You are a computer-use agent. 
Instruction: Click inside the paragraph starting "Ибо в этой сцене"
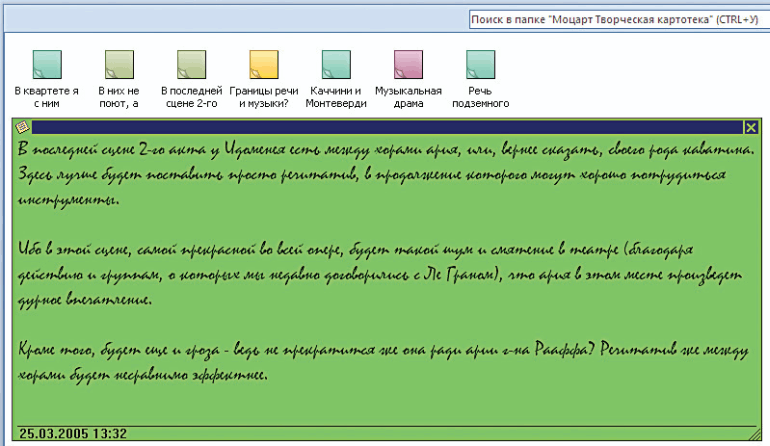[380, 275]
